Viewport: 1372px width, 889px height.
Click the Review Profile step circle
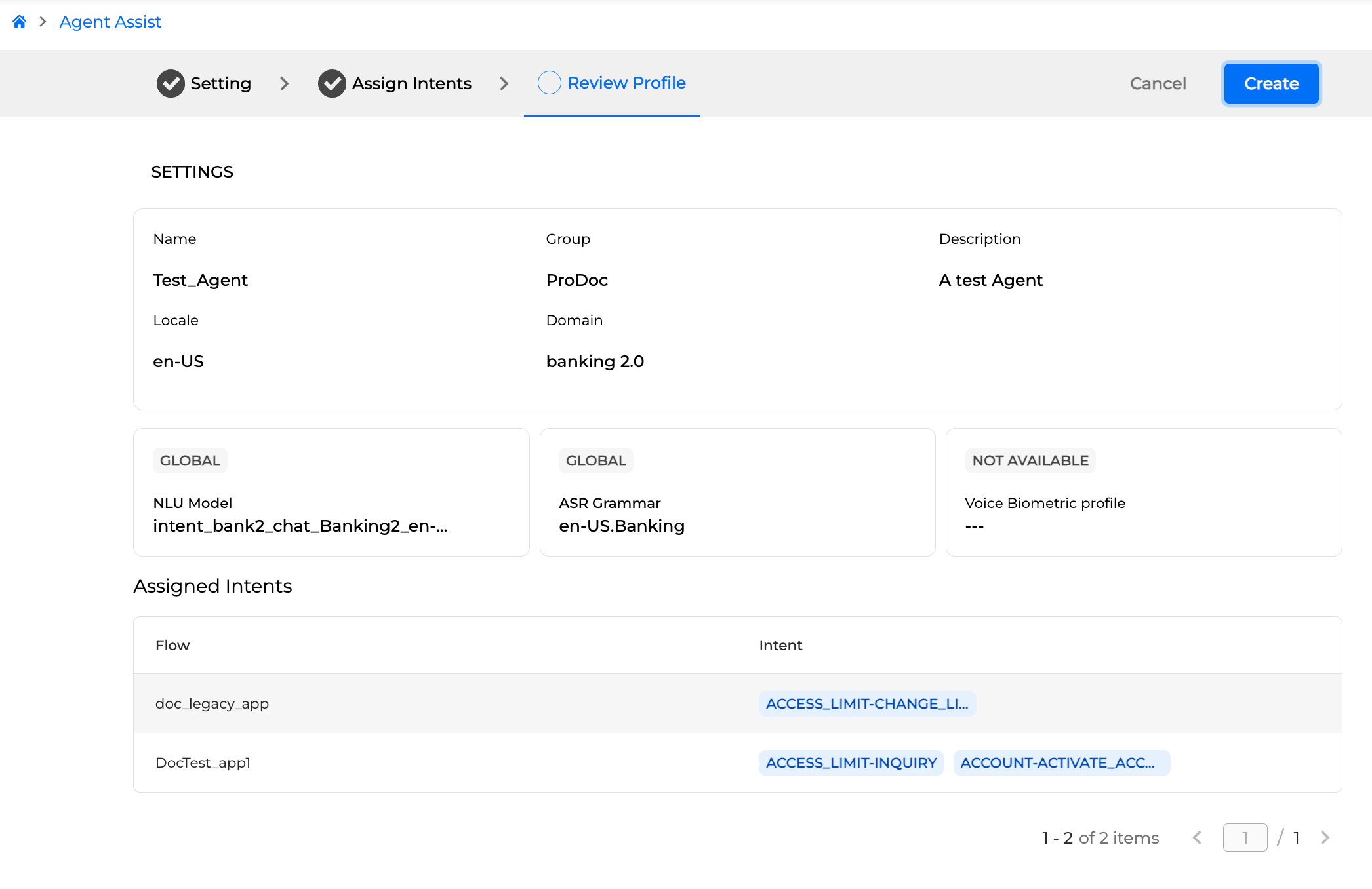(x=549, y=83)
